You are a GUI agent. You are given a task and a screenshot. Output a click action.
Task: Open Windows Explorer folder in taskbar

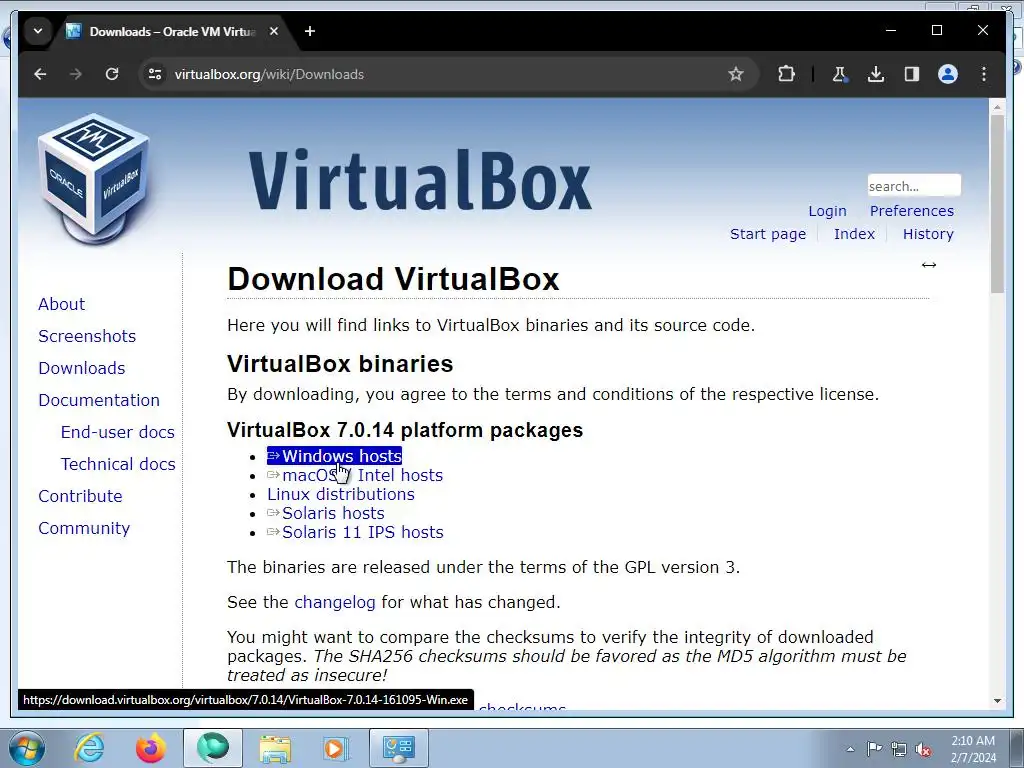(275, 748)
